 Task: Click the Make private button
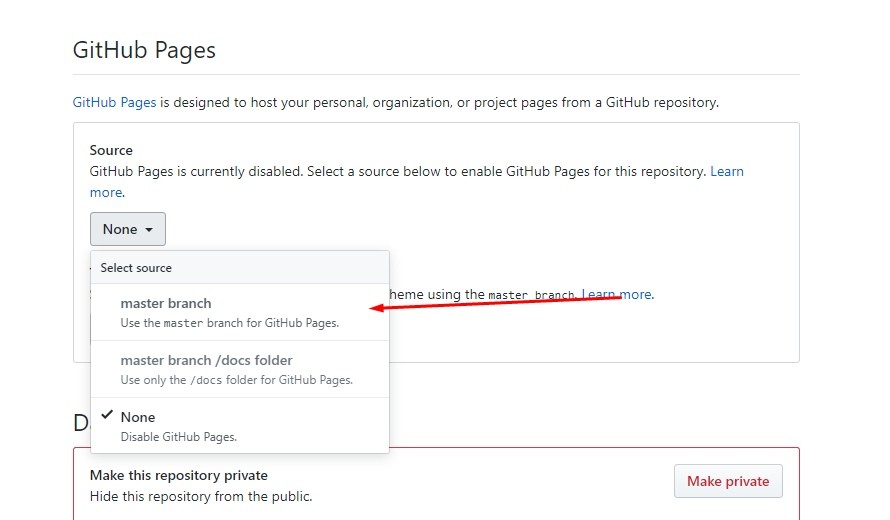click(728, 481)
